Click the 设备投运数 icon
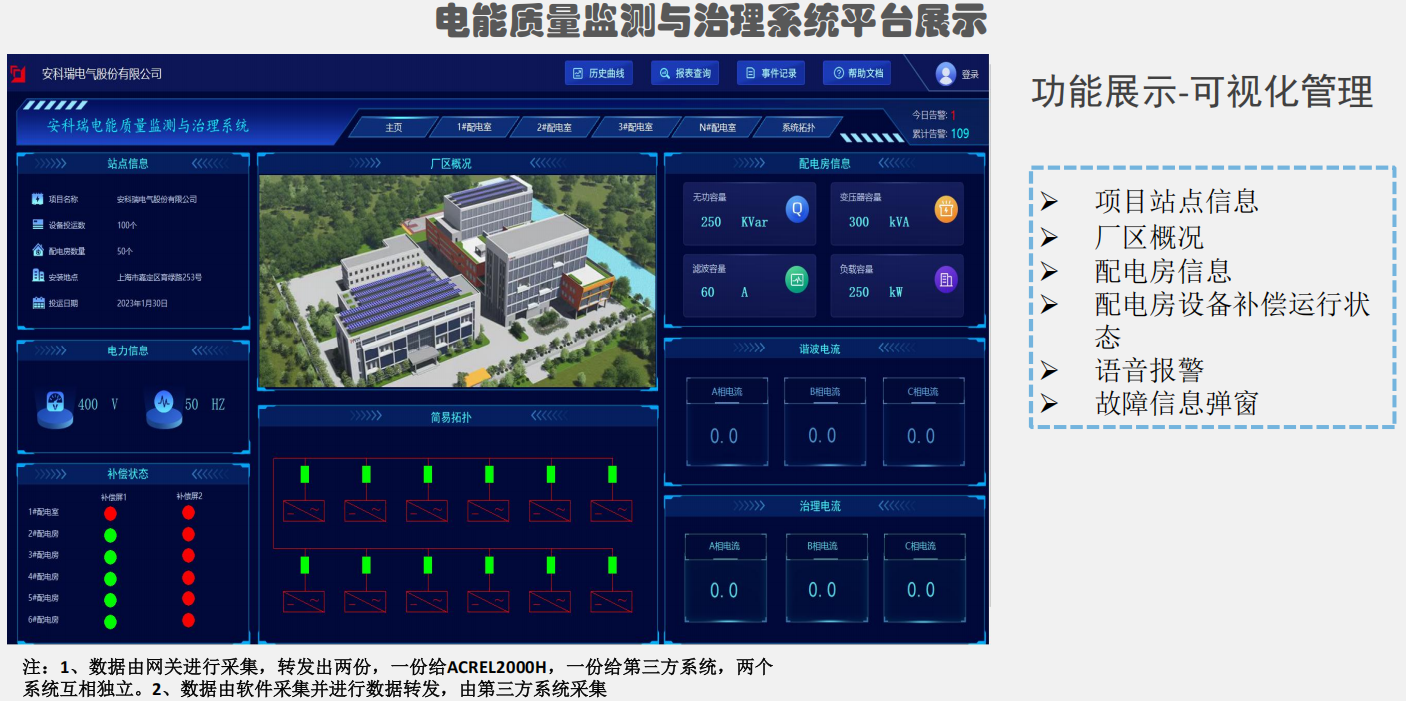 tap(38, 225)
